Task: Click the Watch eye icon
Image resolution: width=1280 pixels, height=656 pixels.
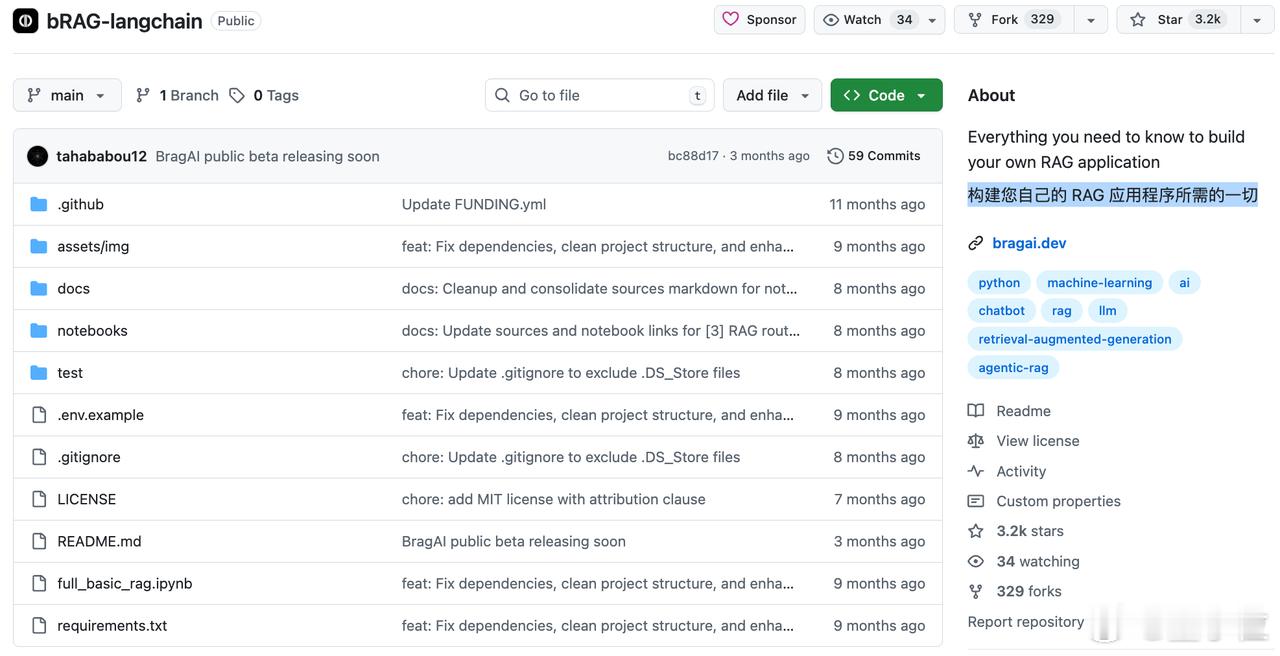Action: [831, 20]
